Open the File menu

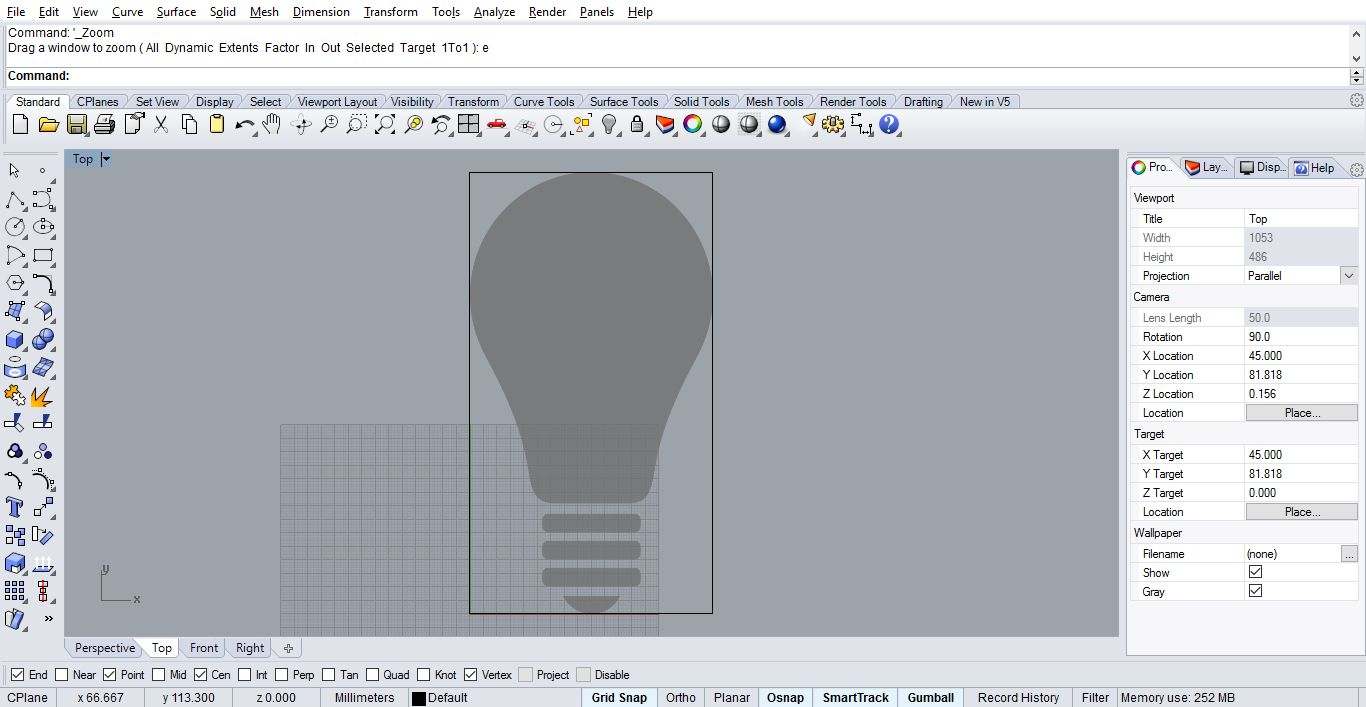click(16, 12)
